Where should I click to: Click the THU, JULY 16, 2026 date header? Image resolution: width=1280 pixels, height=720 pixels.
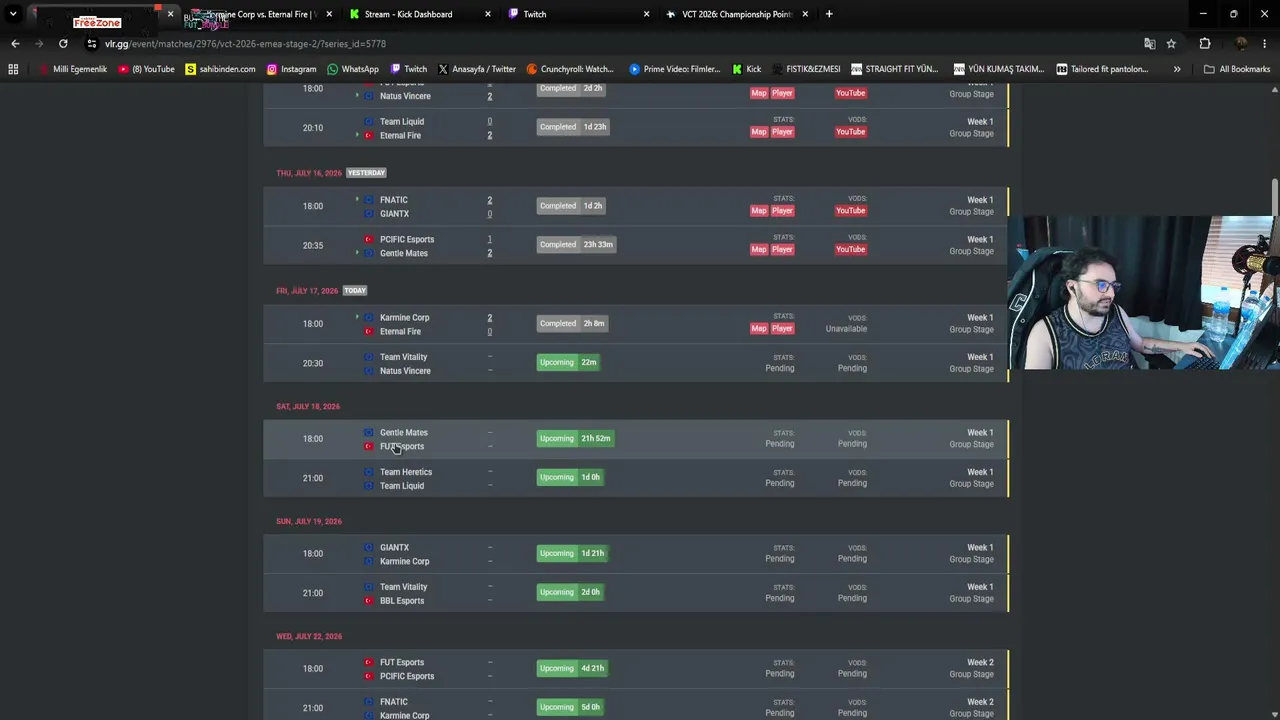[x=309, y=173]
